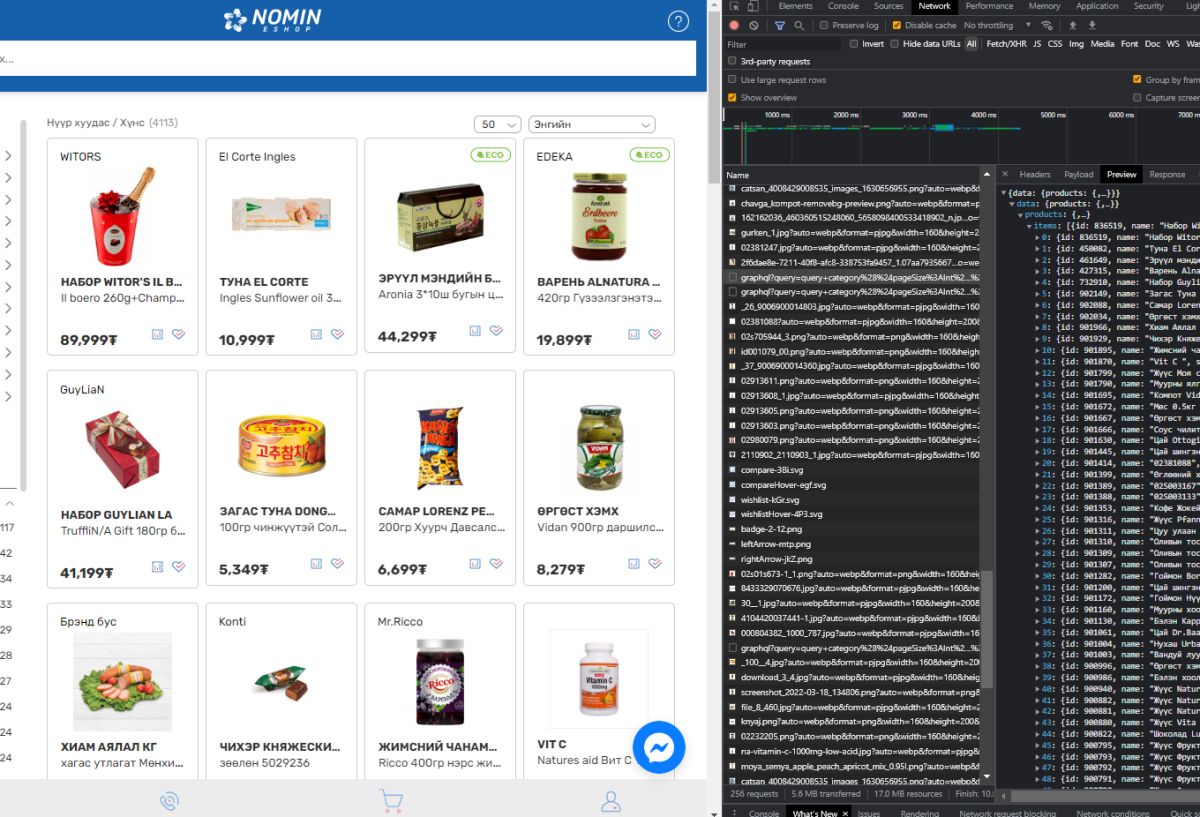
Task: Filter requests by CSS type
Action: [x=1054, y=44]
